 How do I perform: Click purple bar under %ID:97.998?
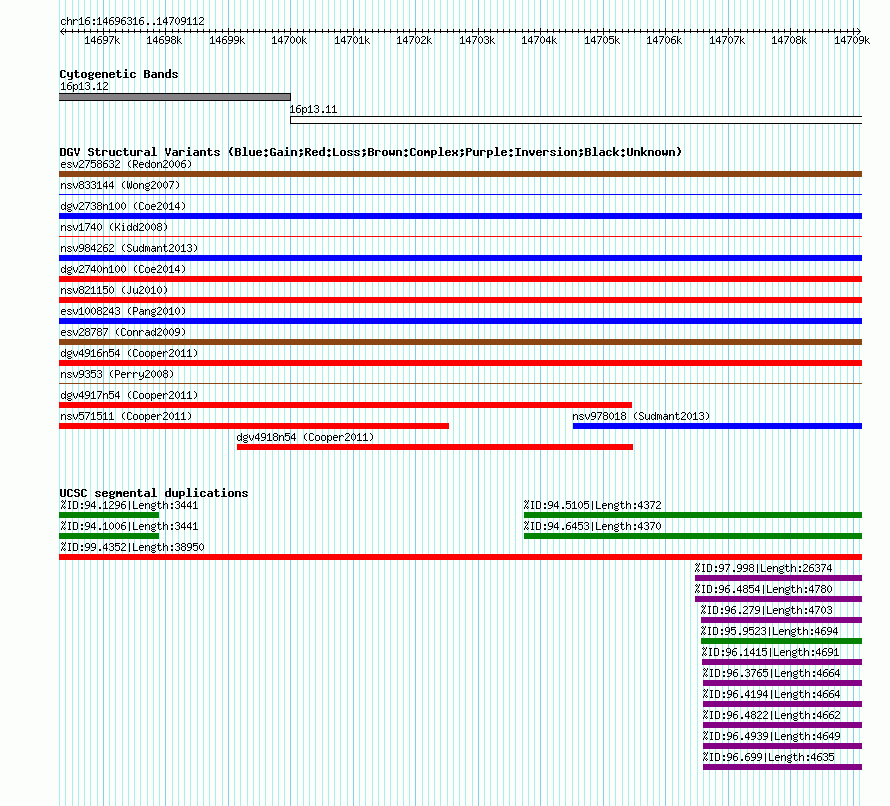tap(778, 578)
